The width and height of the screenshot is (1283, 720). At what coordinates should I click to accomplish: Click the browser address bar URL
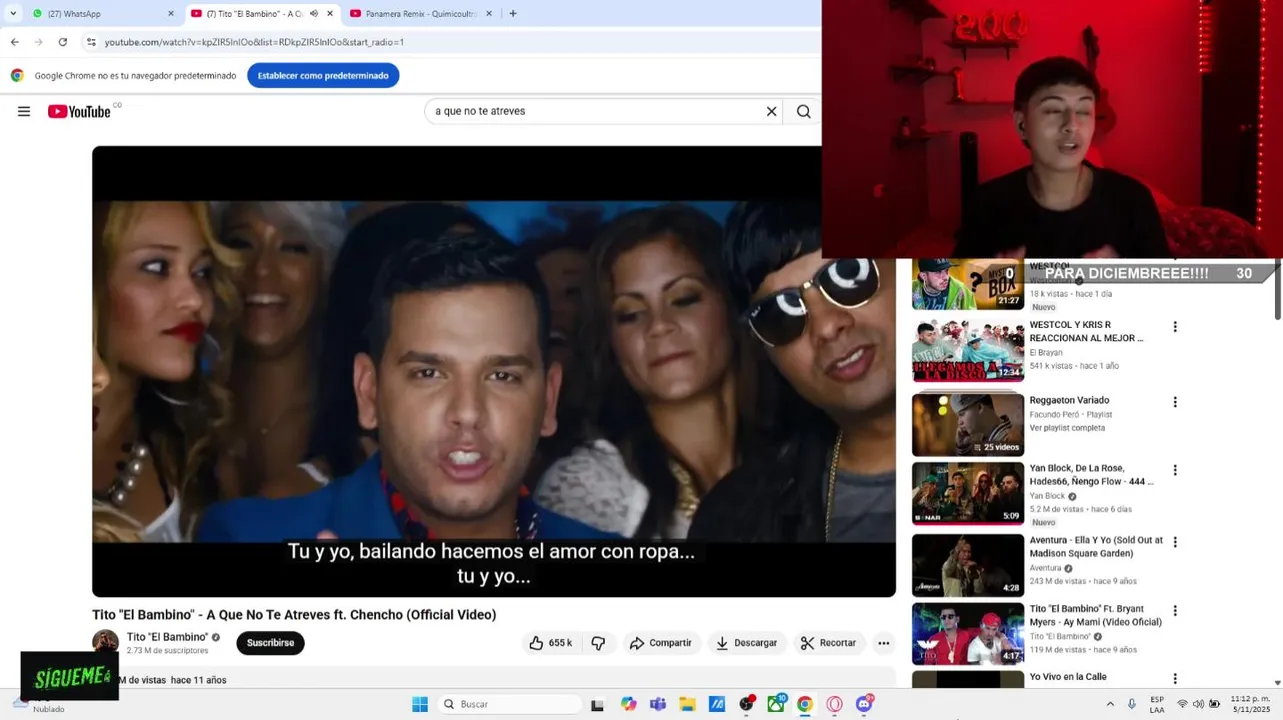coord(254,42)
